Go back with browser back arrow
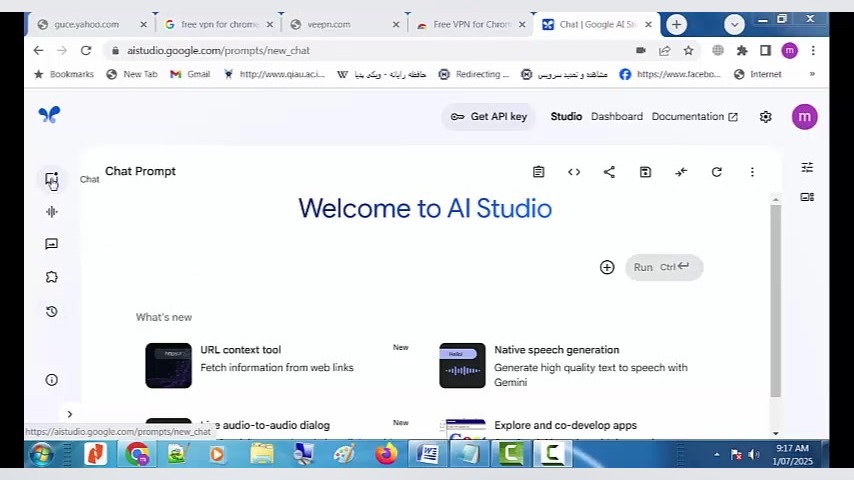The image size is (854, 480). point(38,51)
